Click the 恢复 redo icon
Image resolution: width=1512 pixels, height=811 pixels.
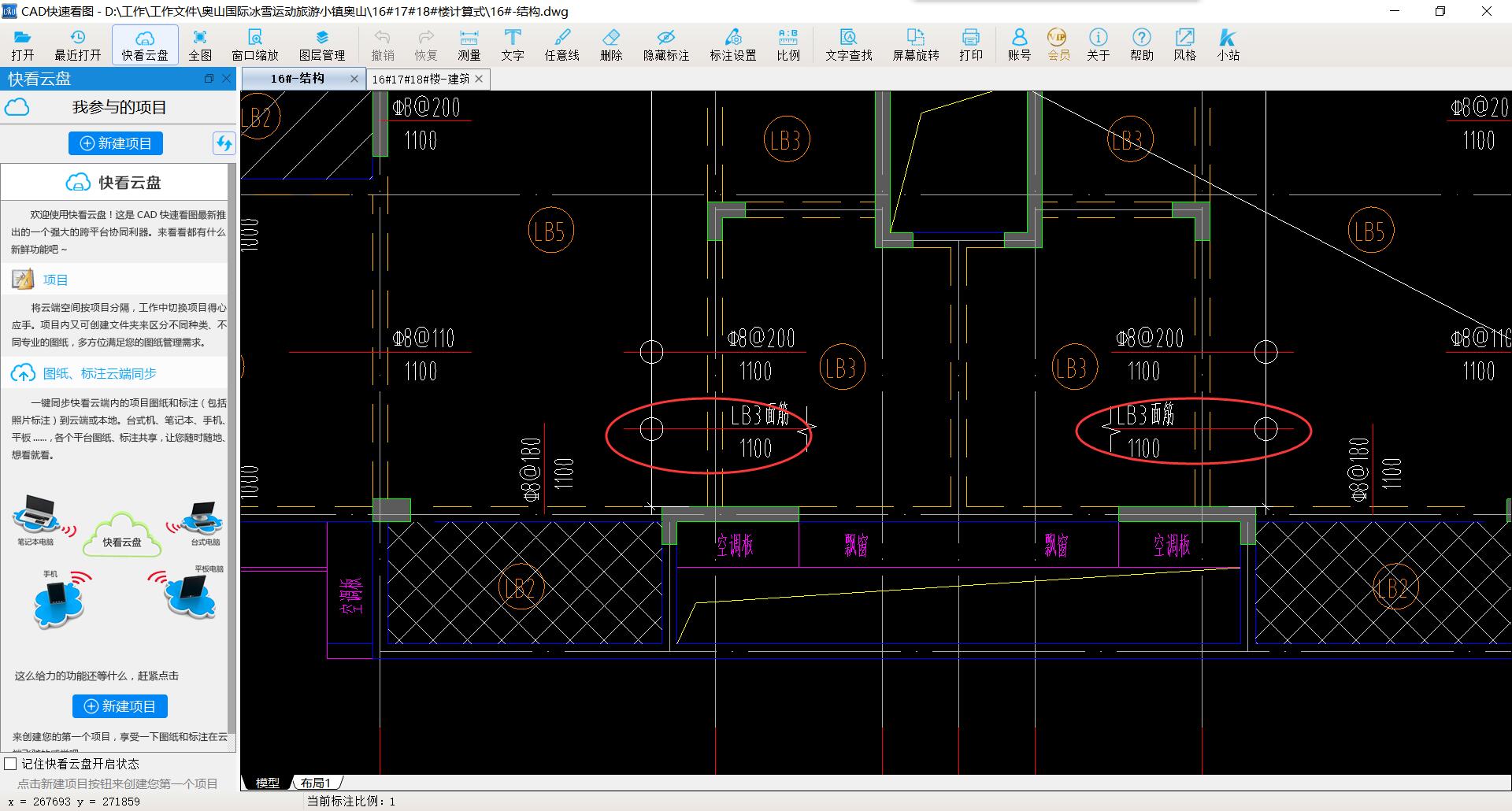[426, 45]
